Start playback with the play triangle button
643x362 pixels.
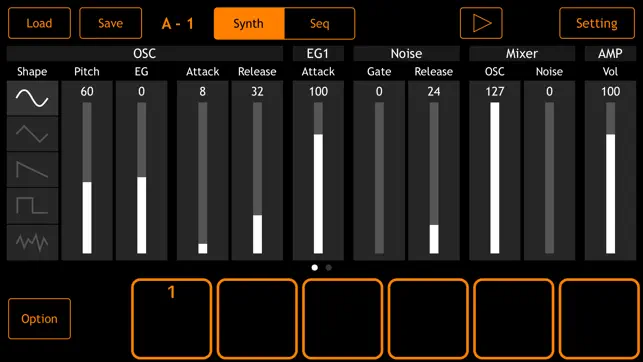481,23
